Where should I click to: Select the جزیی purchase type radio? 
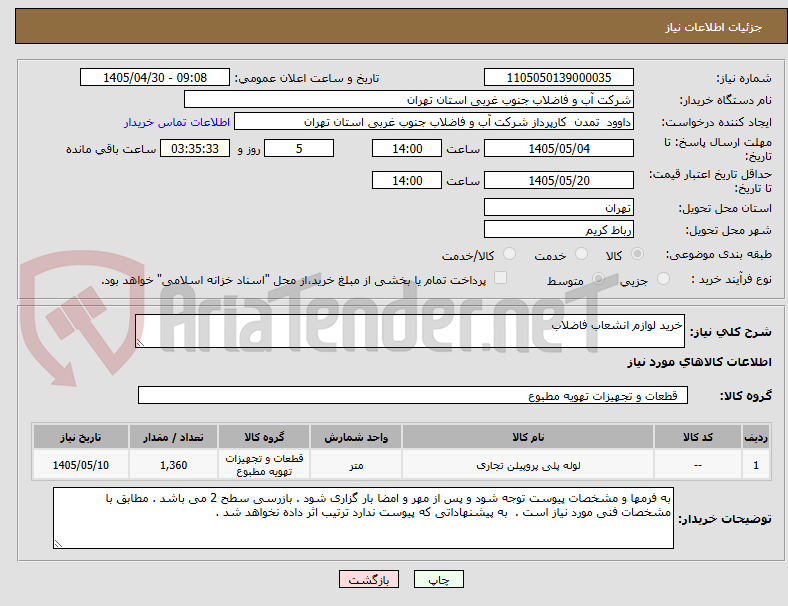click(663, 279)
